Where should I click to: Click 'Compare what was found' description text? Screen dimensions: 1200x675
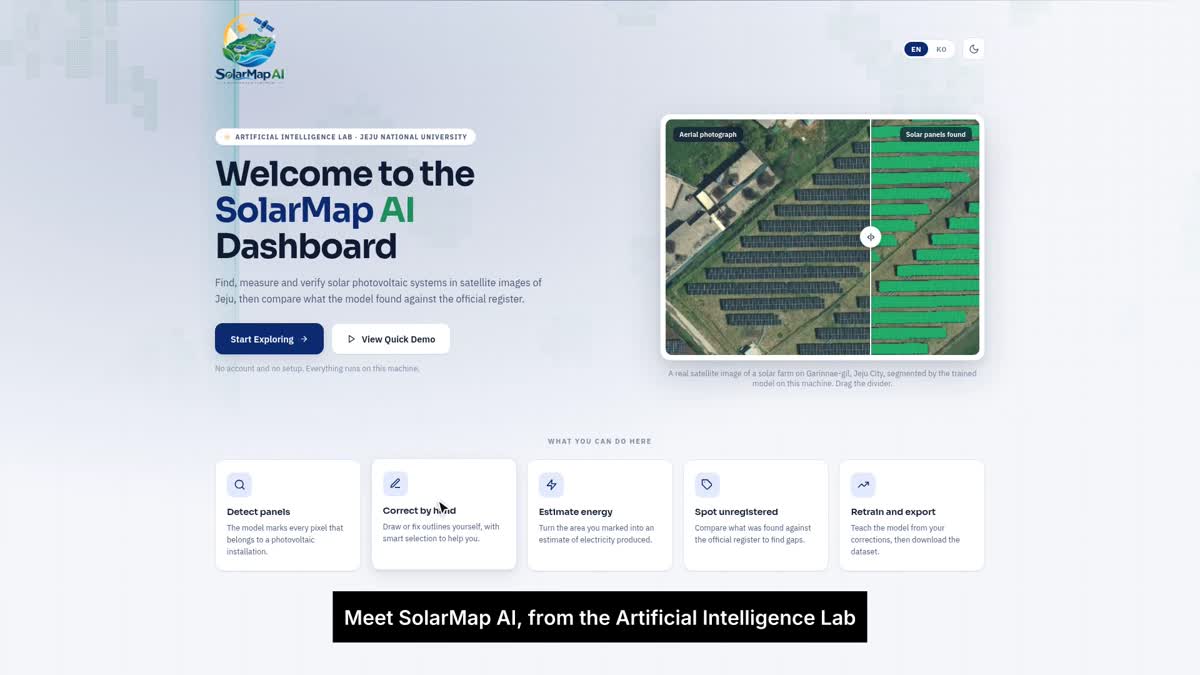point(753,534)
